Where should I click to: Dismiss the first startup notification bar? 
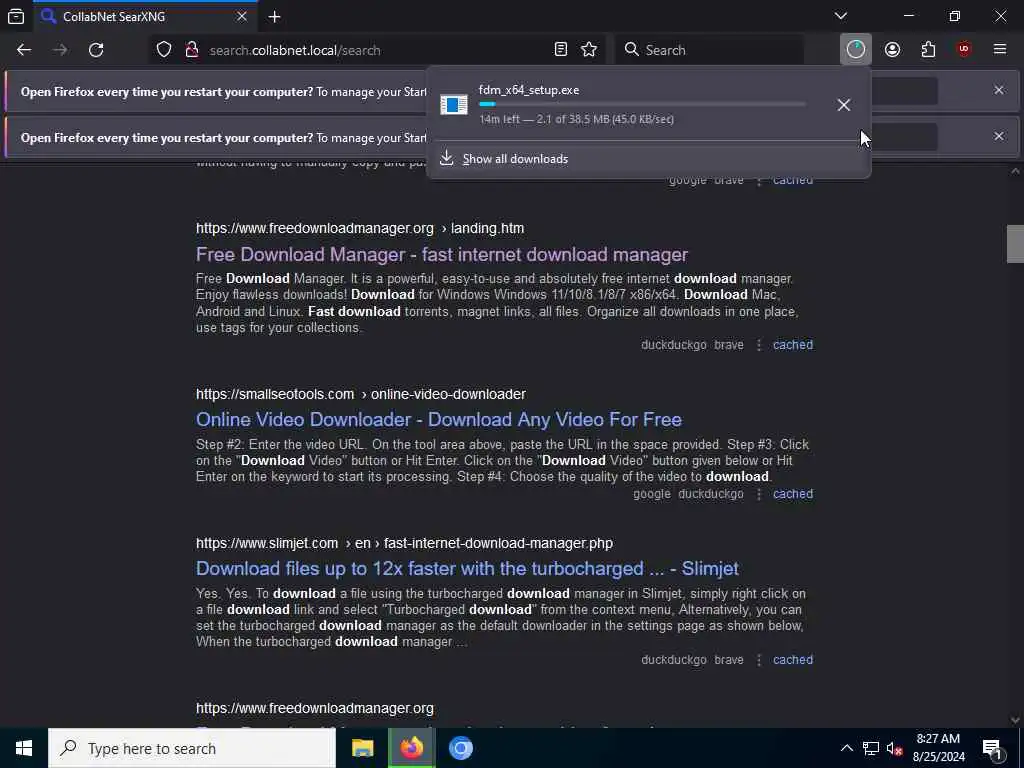(999, 90)
